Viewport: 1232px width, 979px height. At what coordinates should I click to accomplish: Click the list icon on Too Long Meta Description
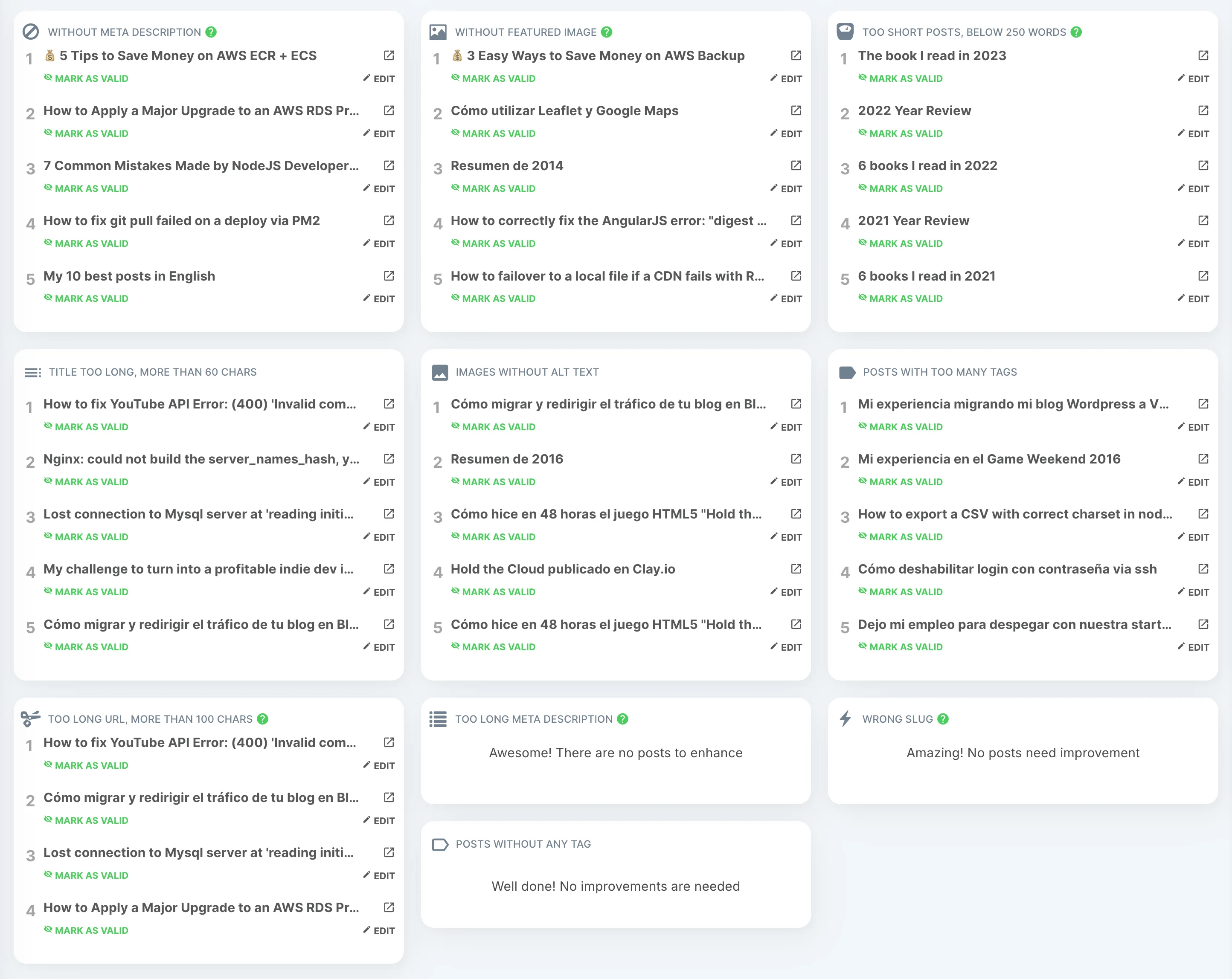(438, 718)
